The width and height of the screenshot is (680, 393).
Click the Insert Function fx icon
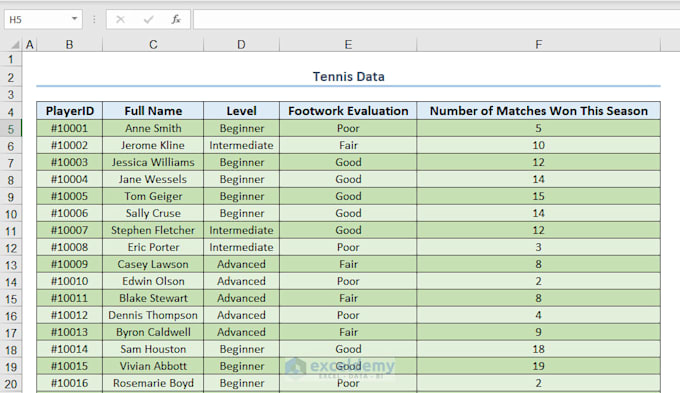tap(176, 20)
